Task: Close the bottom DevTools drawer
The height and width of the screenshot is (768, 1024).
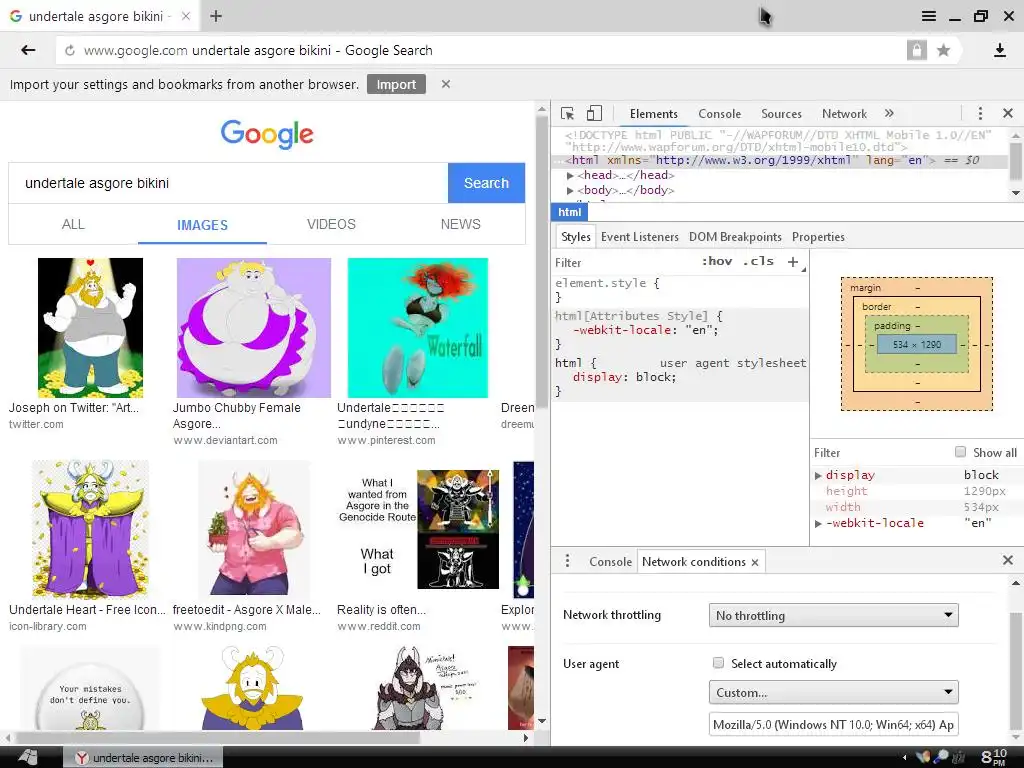Action: (x=1008, y=560)
